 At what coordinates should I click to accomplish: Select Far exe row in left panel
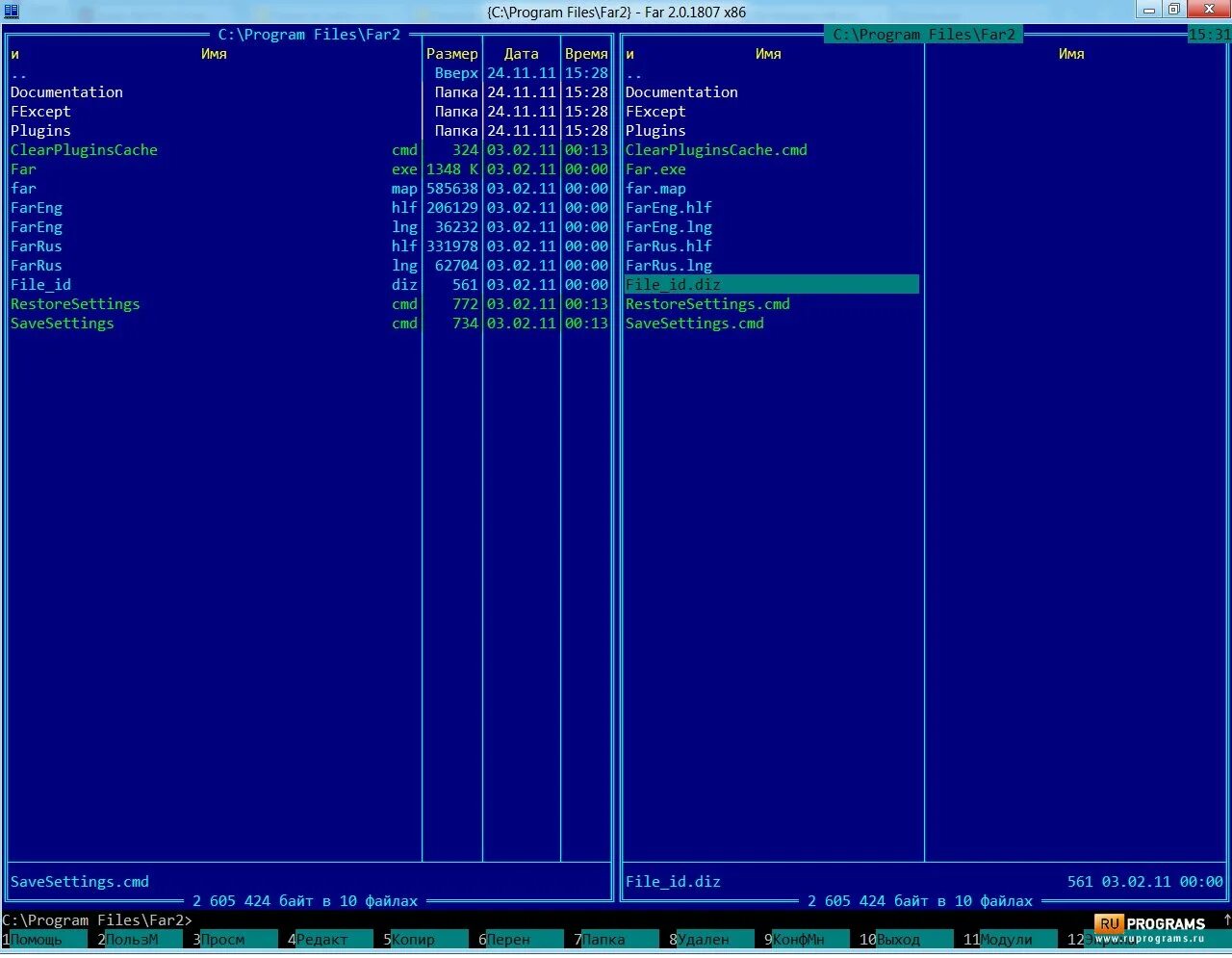click(308, 169)
